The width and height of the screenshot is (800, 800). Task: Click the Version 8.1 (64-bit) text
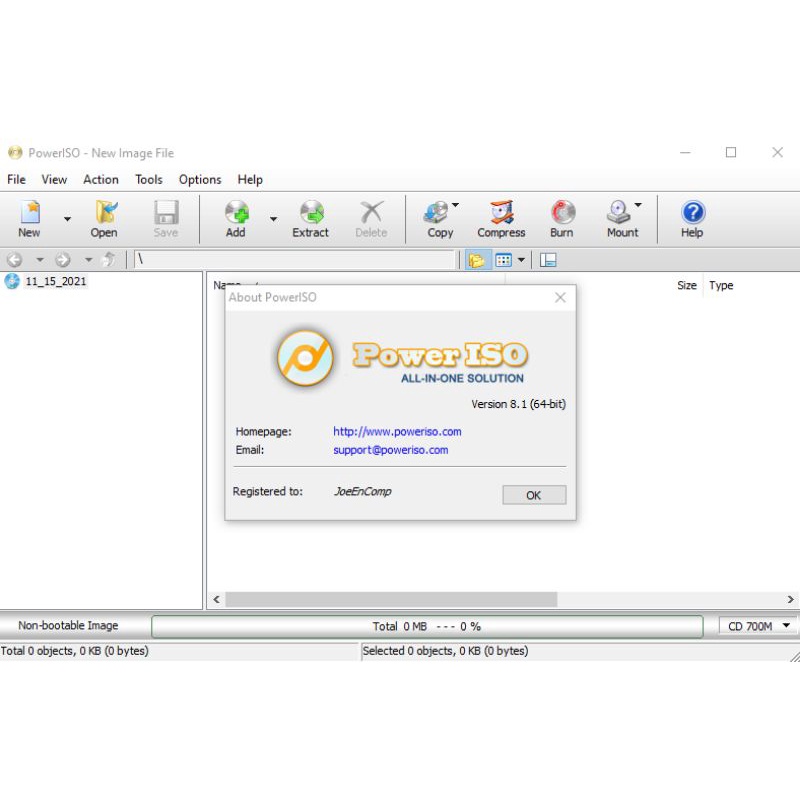518,404
